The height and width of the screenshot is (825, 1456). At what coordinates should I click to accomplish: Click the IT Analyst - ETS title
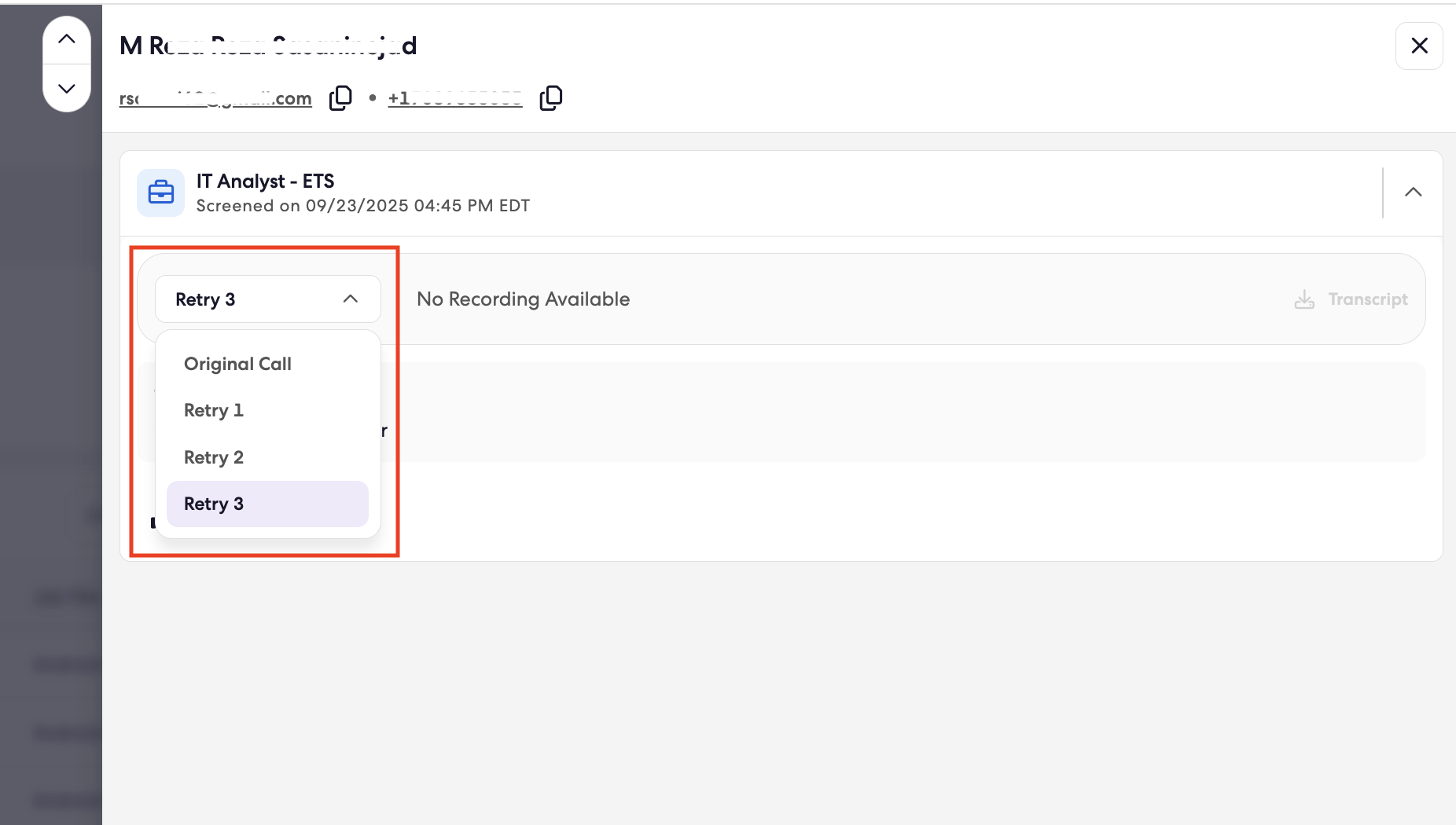tap(265, 181)
